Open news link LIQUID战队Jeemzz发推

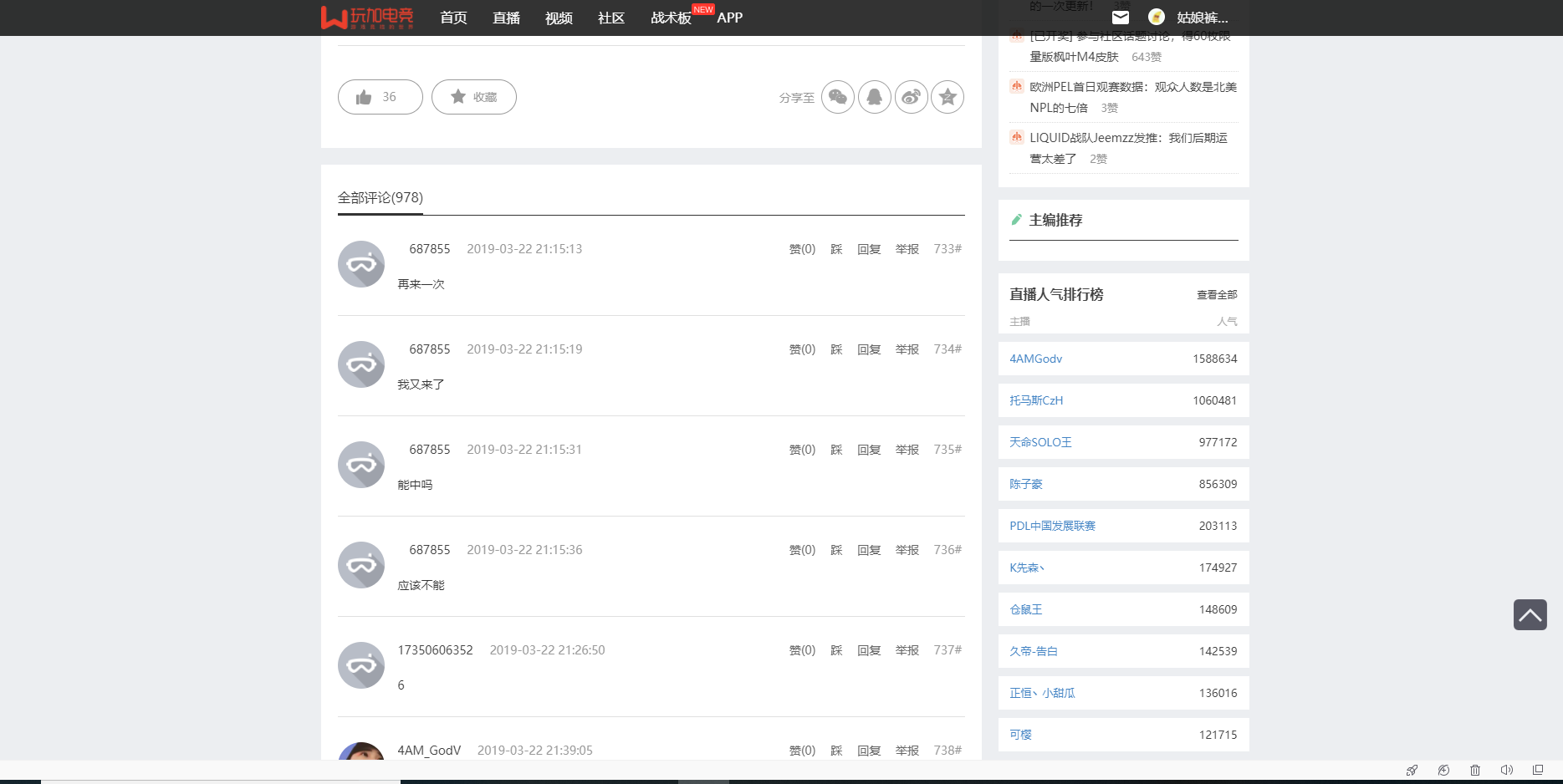click(x=1128, y=148)
